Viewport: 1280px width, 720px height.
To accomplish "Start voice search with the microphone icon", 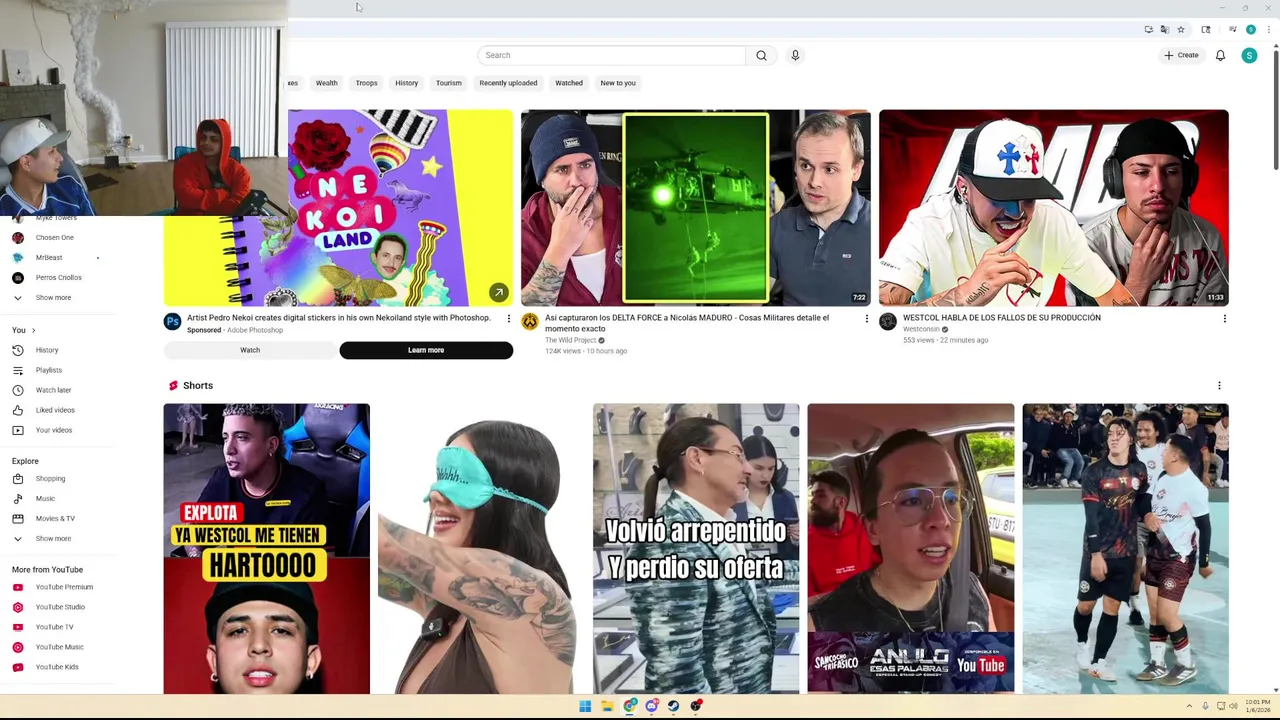I will point(795,55).
